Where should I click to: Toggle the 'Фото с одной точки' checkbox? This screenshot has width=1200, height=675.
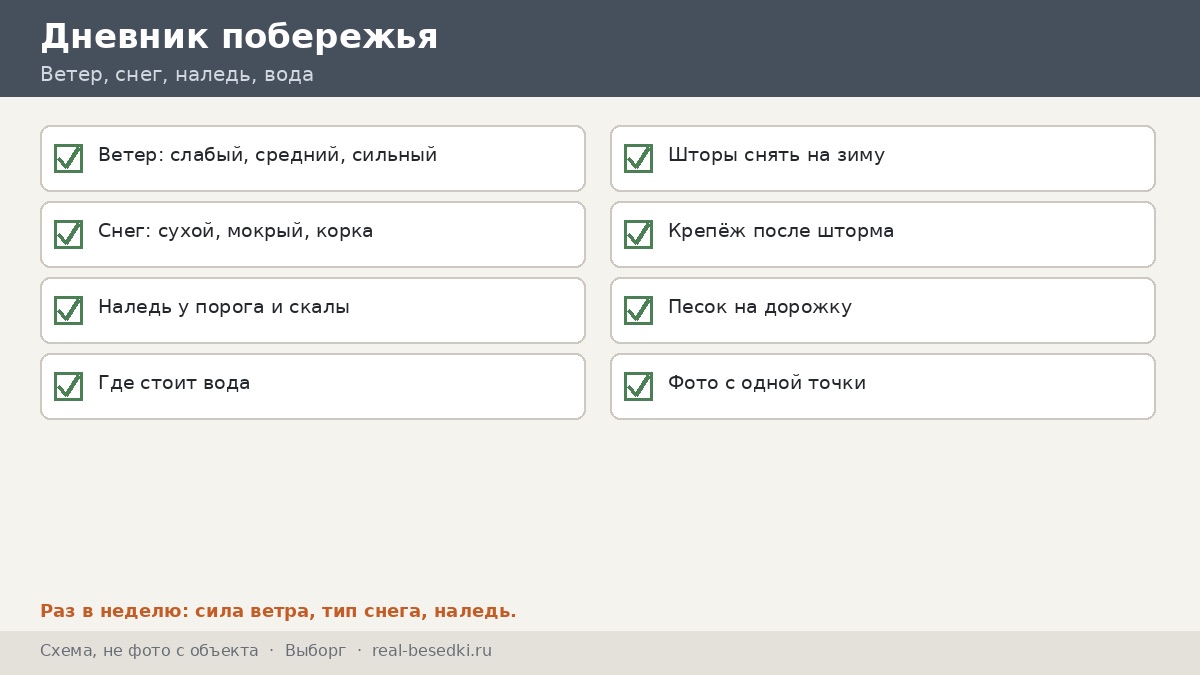[638, 386]
